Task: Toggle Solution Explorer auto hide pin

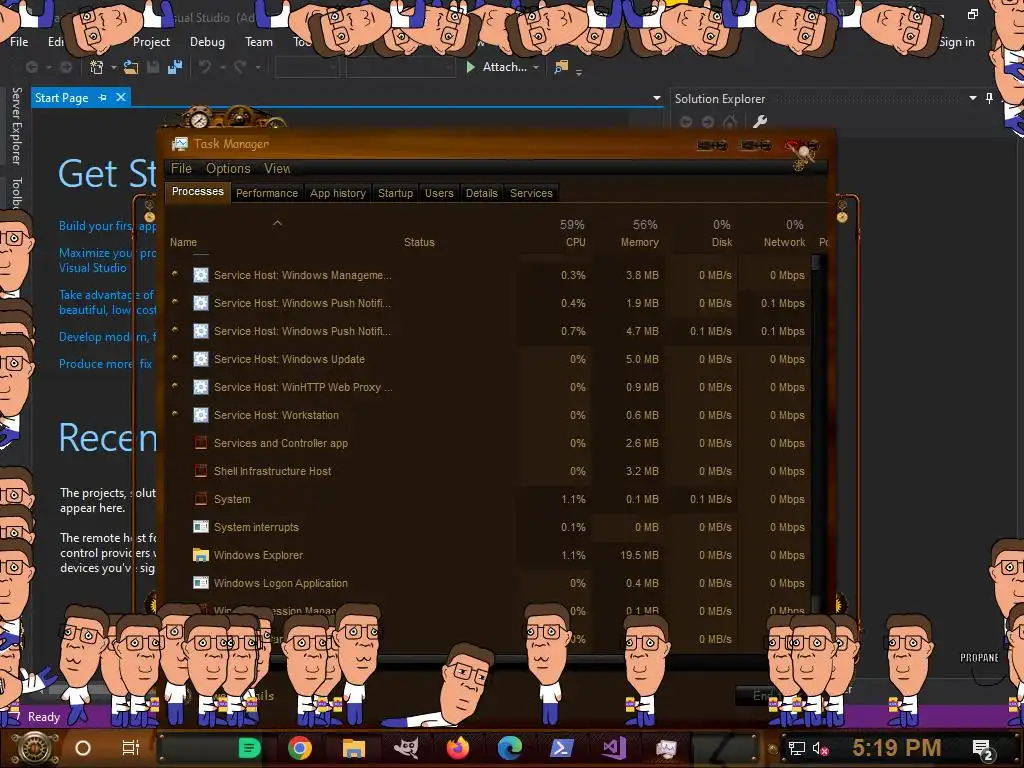Action: pyautogui.click(x=989, y=98)
